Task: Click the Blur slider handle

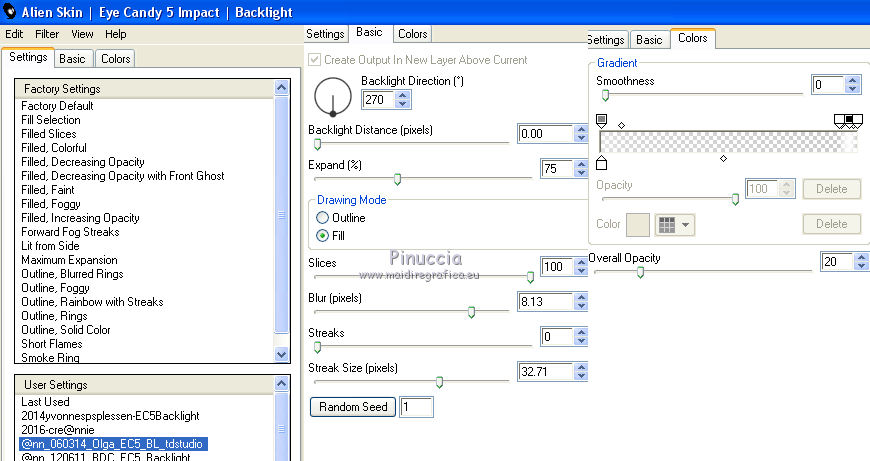Action: pyautogui.click(x=471, y=312)
